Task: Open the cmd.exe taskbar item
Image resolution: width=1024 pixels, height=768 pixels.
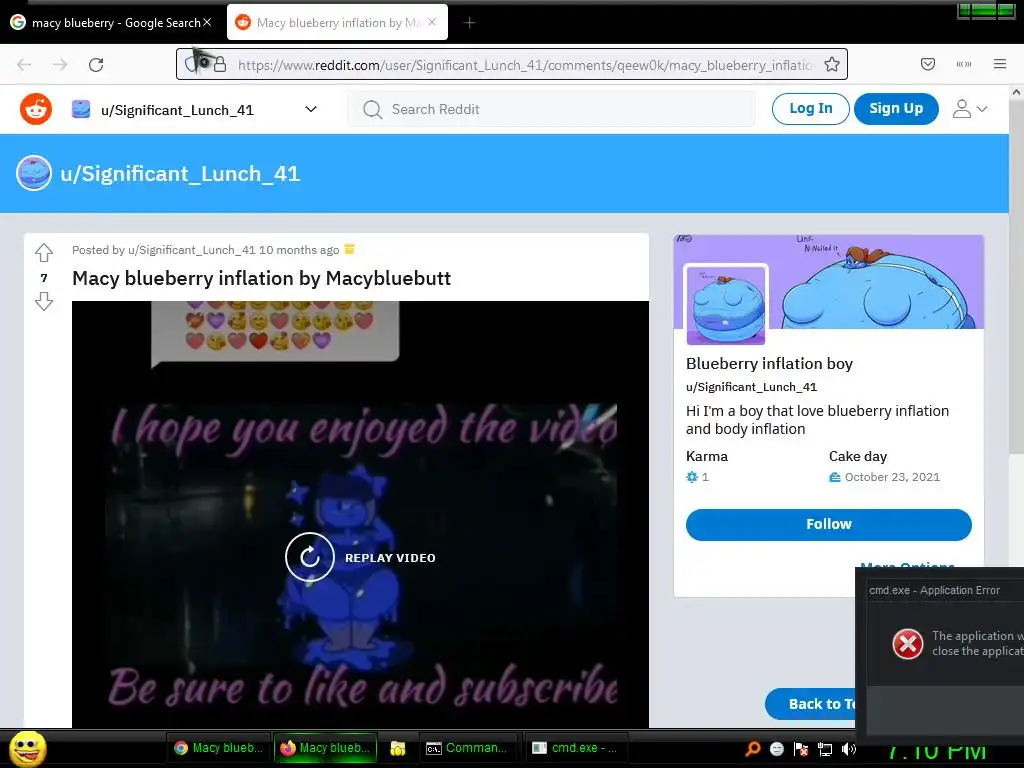Action: [575, 748]
